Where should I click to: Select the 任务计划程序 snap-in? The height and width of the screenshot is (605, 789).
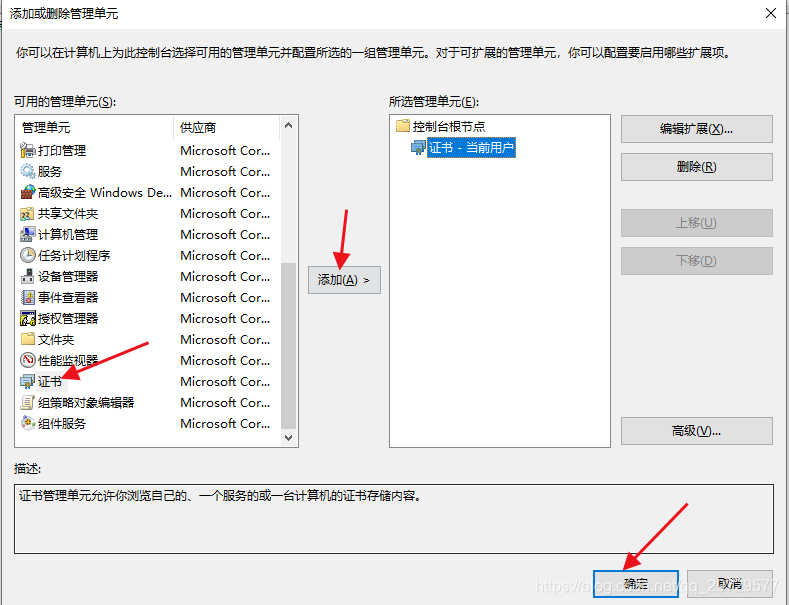(x=147, y=255)
